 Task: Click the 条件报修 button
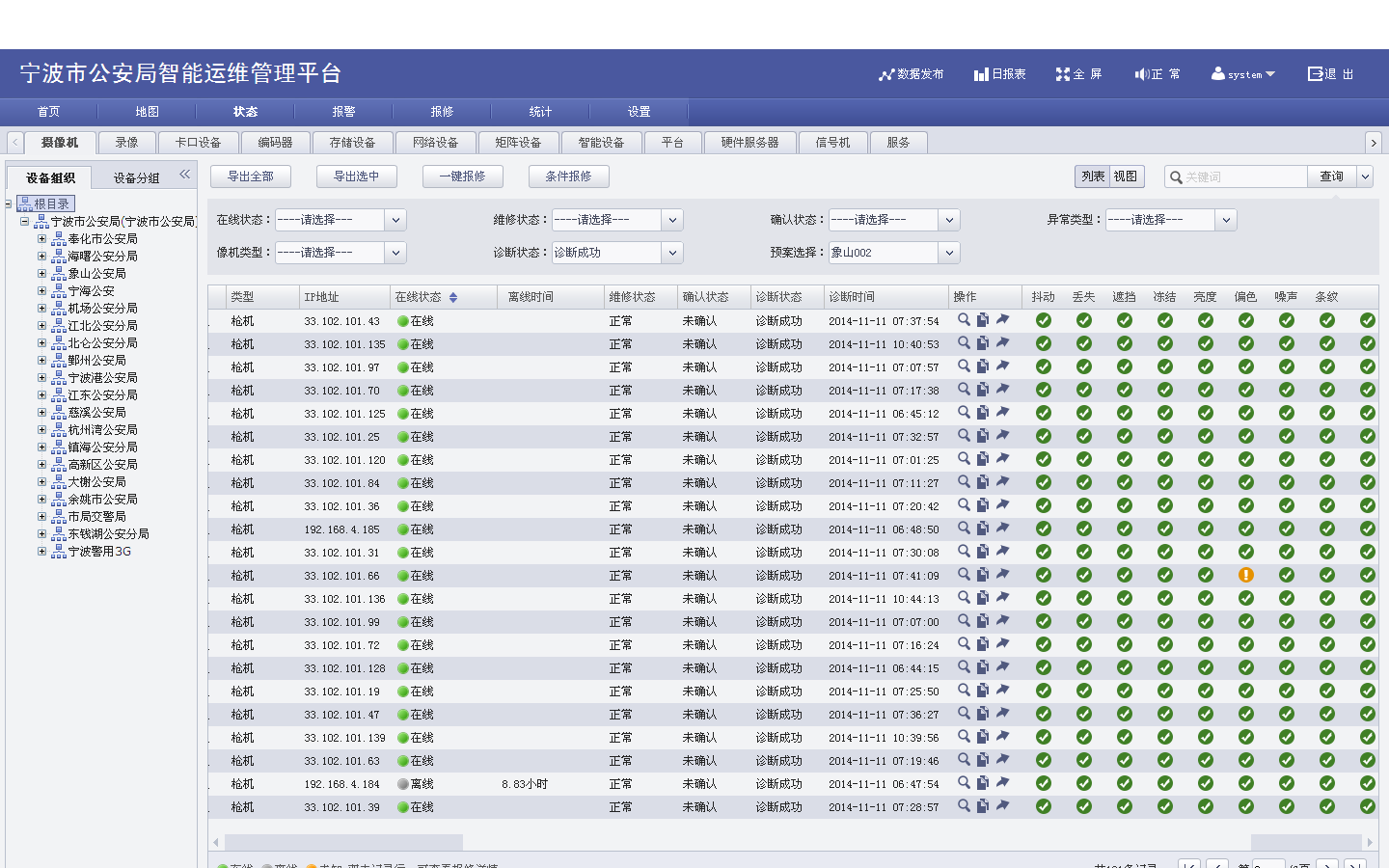(569, 176)
